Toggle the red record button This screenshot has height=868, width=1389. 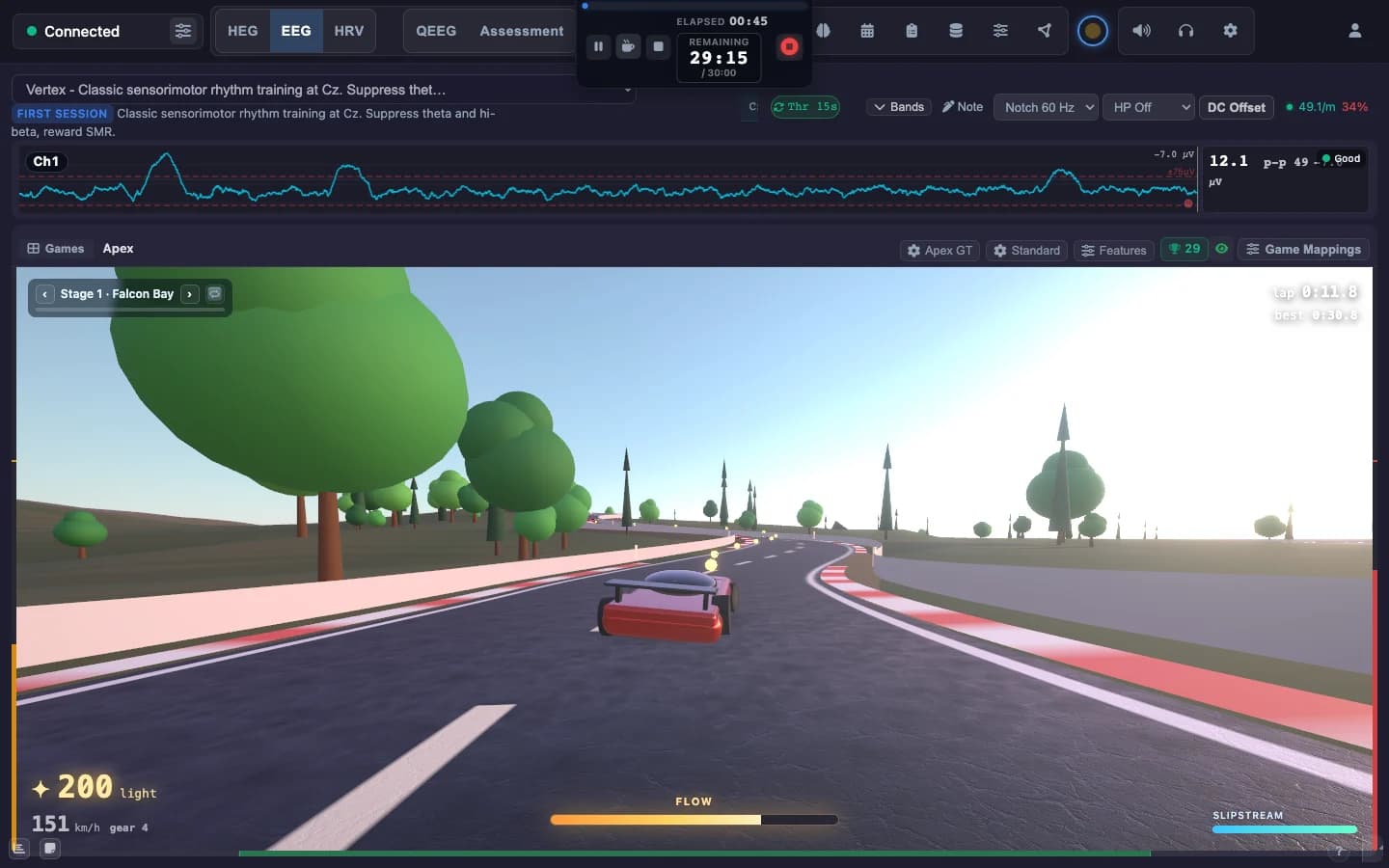[789, 46]
